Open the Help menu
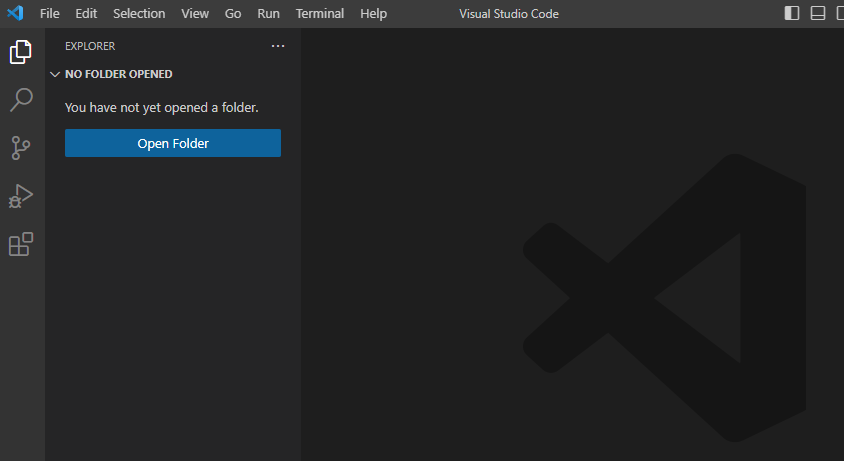Viewport: 844px width, 461px height. click(x=374, y=13)
